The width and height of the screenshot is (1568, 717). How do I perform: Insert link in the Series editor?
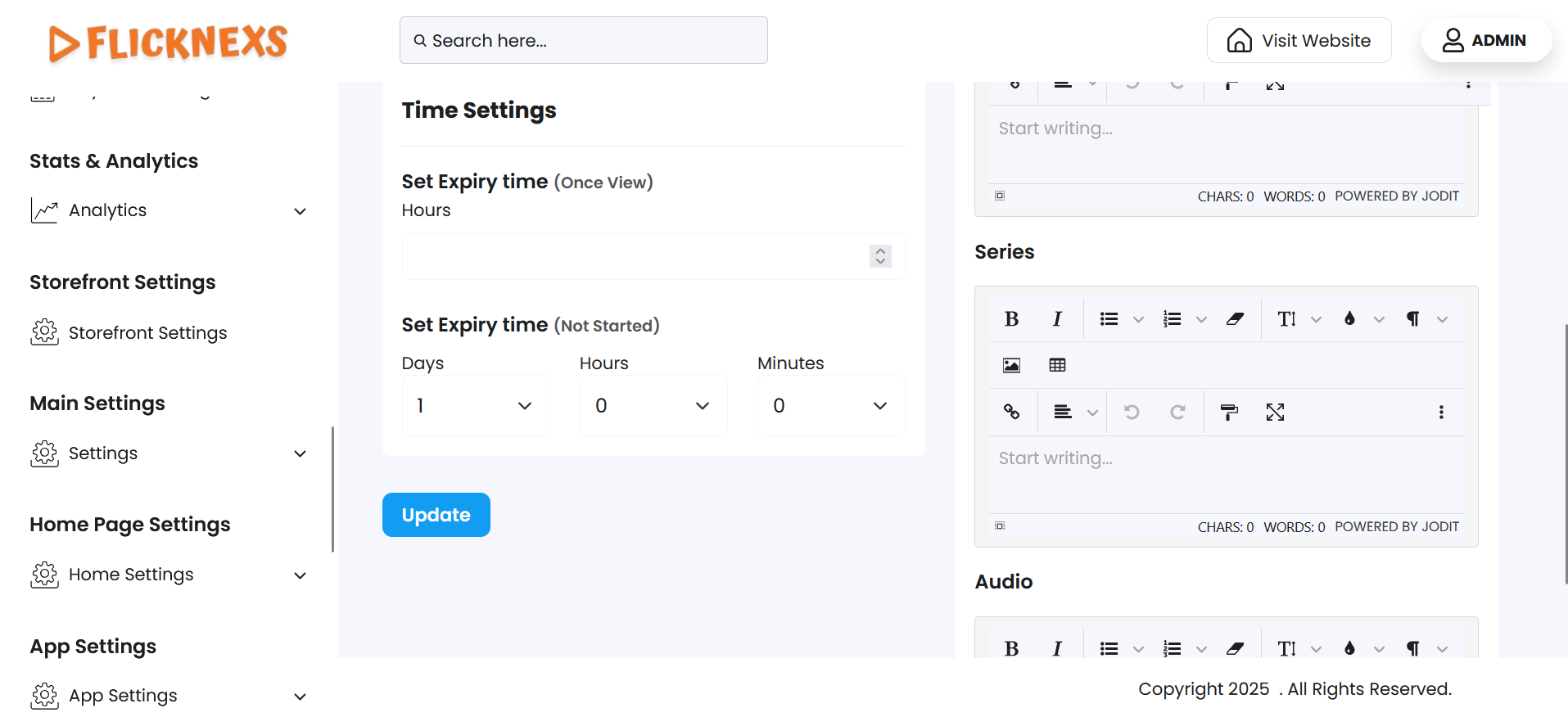pyautogui.click(x=1011, y=412)
